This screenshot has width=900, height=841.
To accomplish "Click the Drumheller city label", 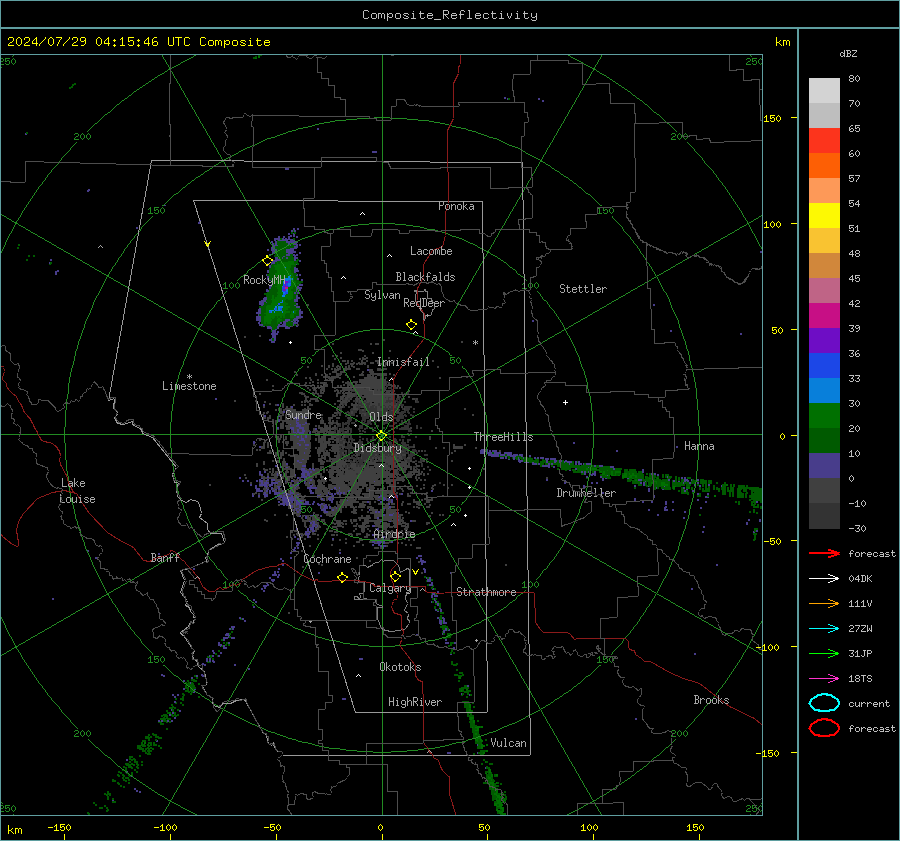I will 586,493.
